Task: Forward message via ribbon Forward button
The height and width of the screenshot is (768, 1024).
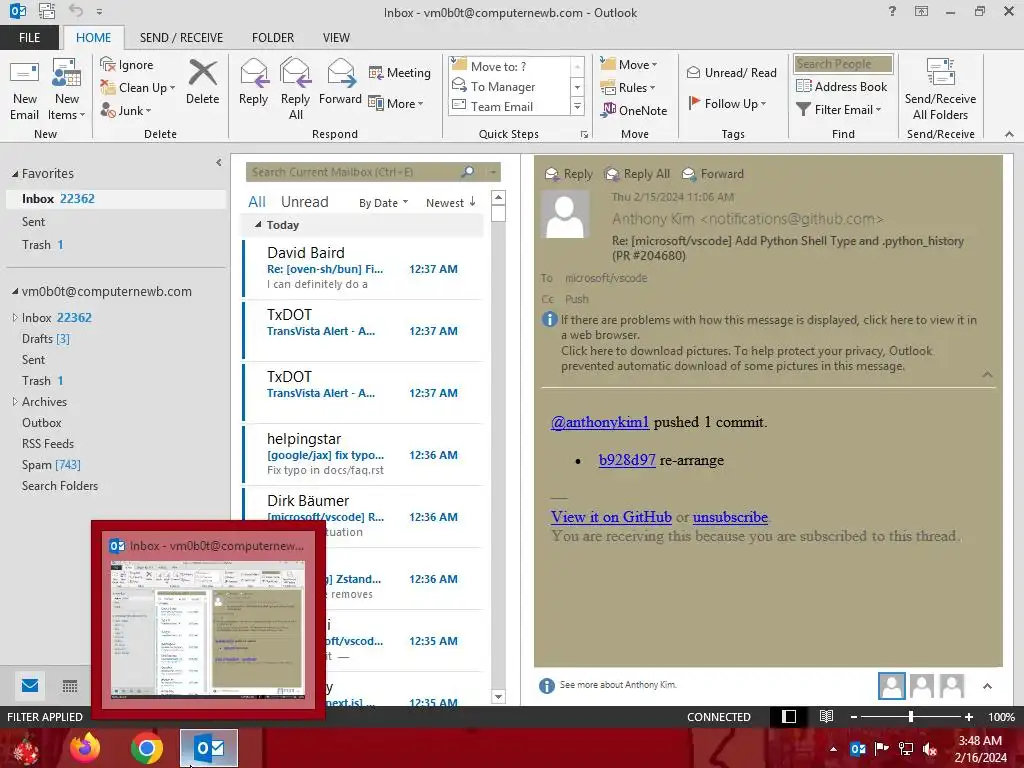Action: 340,82
